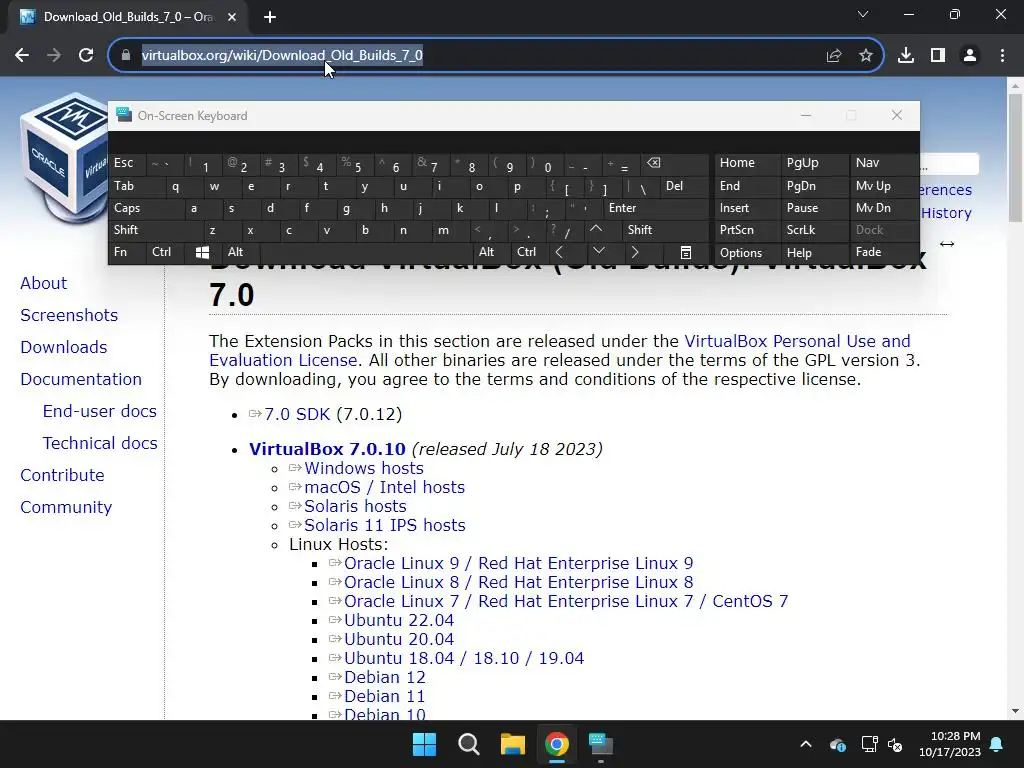Toggle Caps on the On-Screen Keyboard

pos(146,208)
